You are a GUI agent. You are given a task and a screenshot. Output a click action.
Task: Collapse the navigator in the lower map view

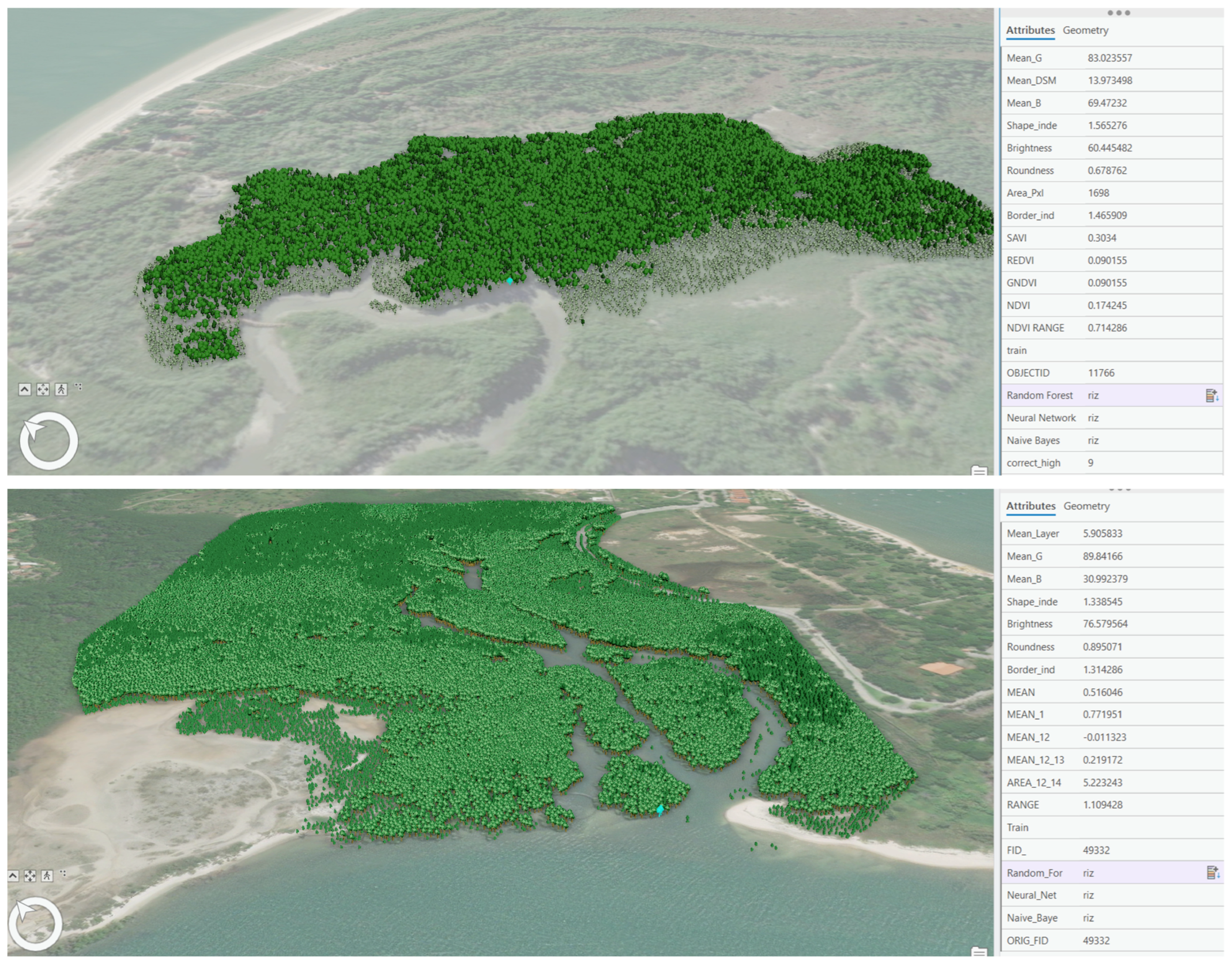tap(13, 875)
